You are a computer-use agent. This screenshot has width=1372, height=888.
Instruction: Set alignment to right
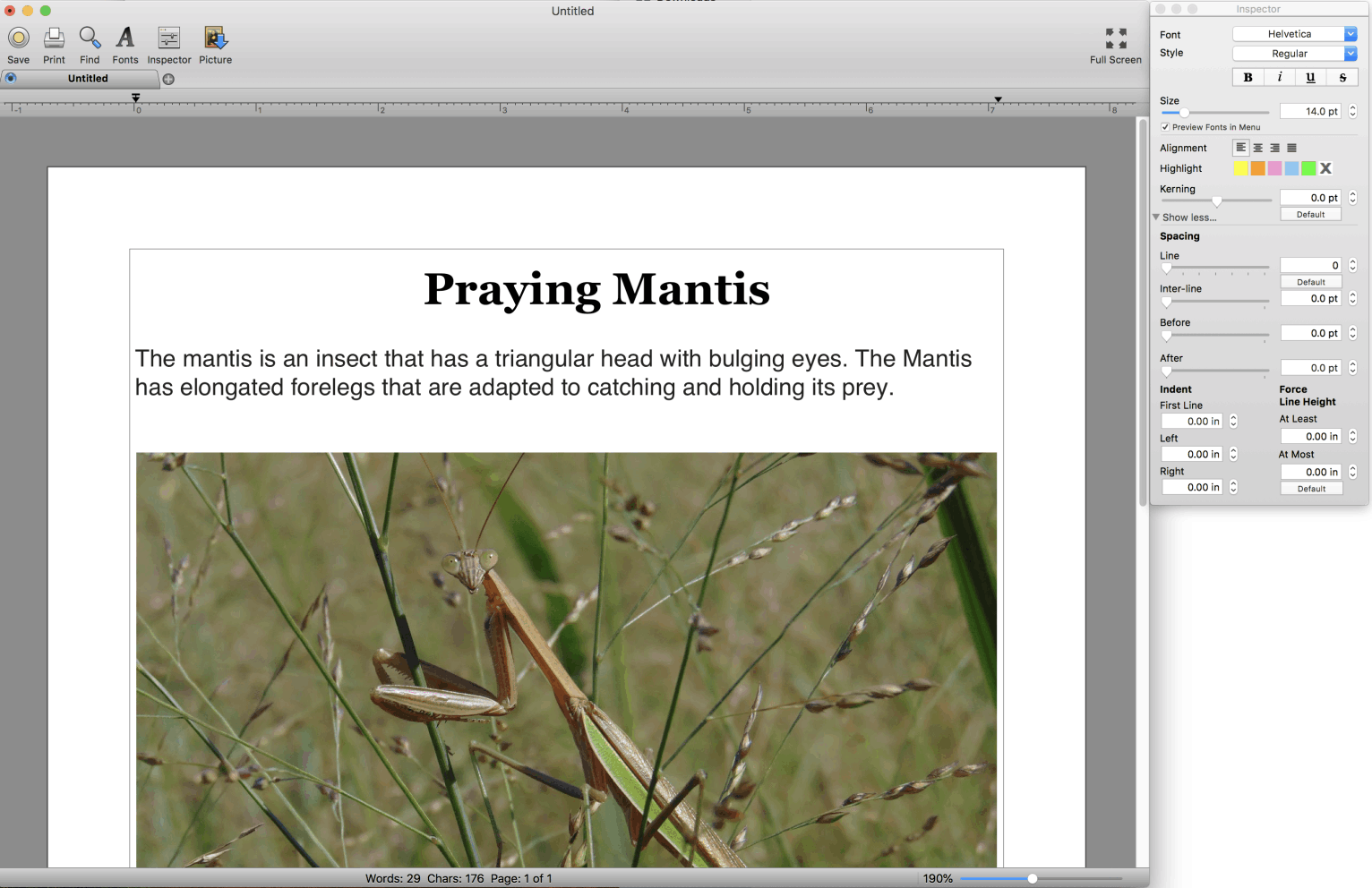coord(1274,148)
